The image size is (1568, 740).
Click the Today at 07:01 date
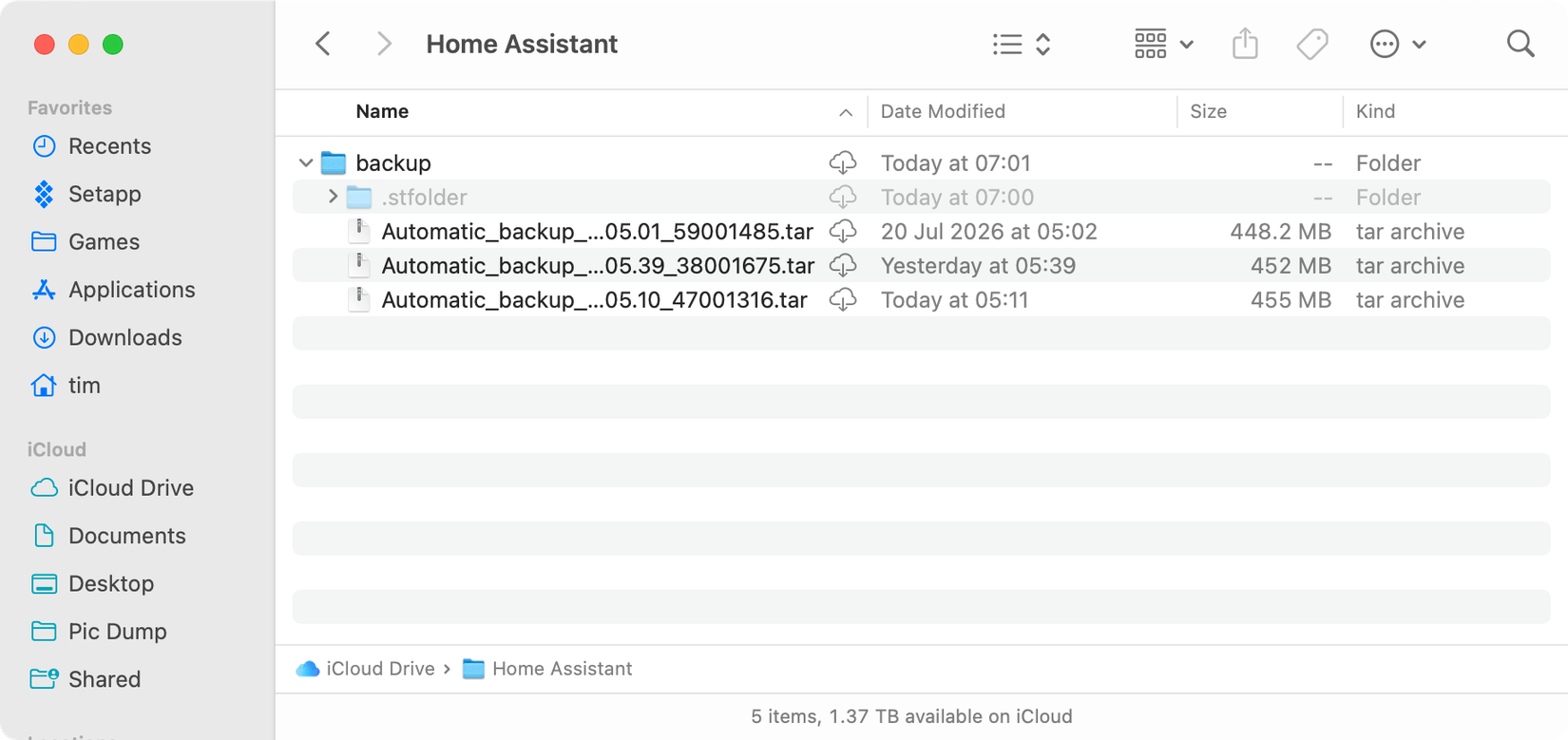[955, 163]
